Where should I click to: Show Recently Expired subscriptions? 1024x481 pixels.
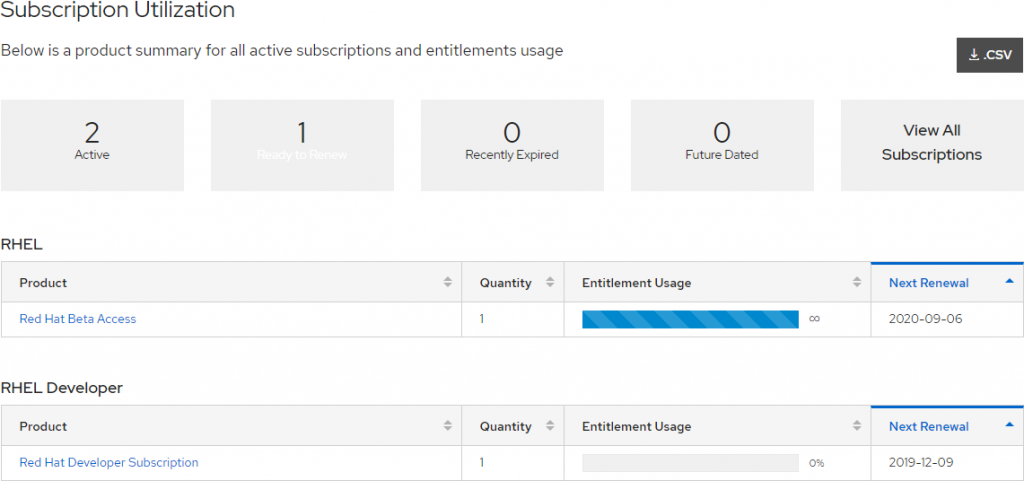click(512, 144)
